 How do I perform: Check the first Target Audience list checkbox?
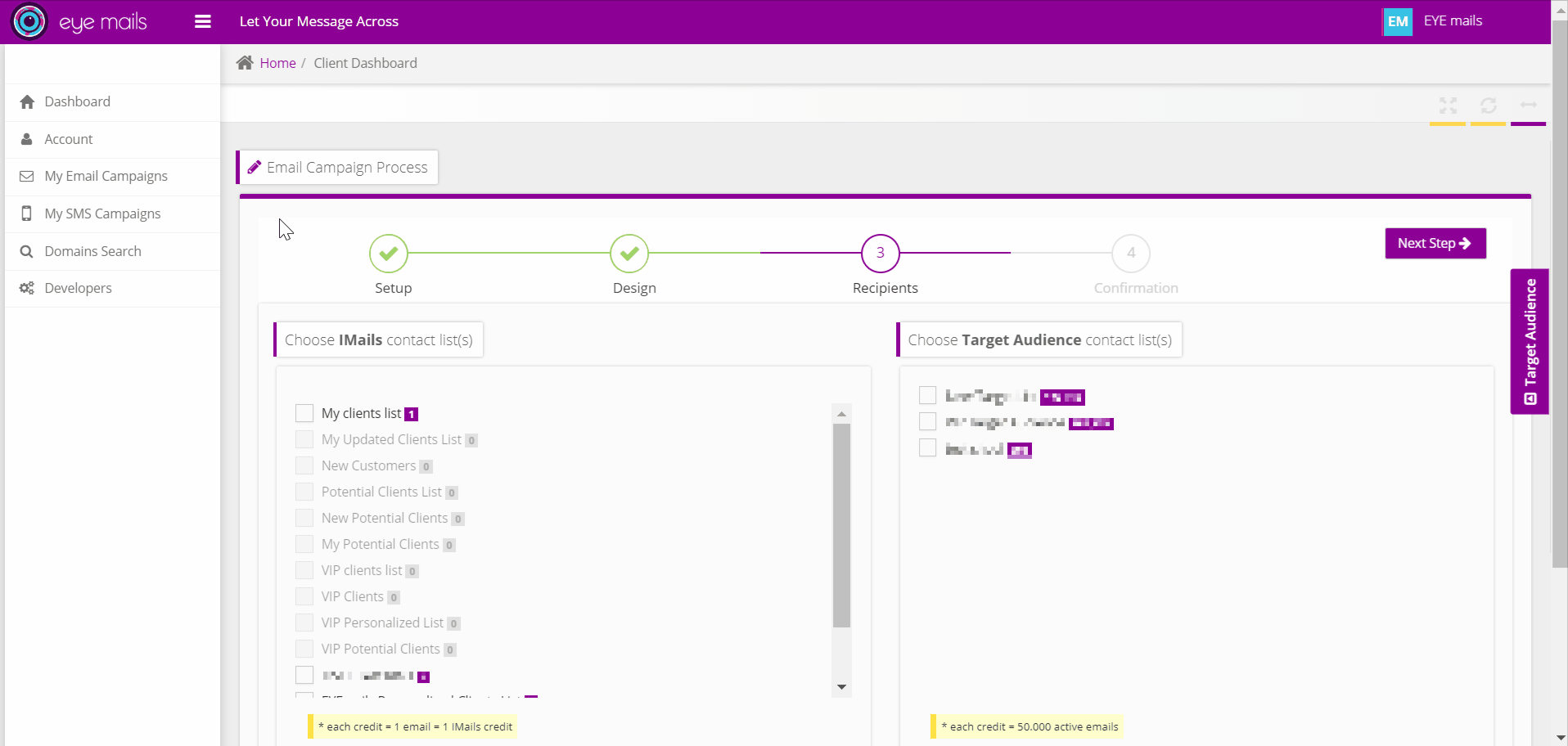pos(927,396)
